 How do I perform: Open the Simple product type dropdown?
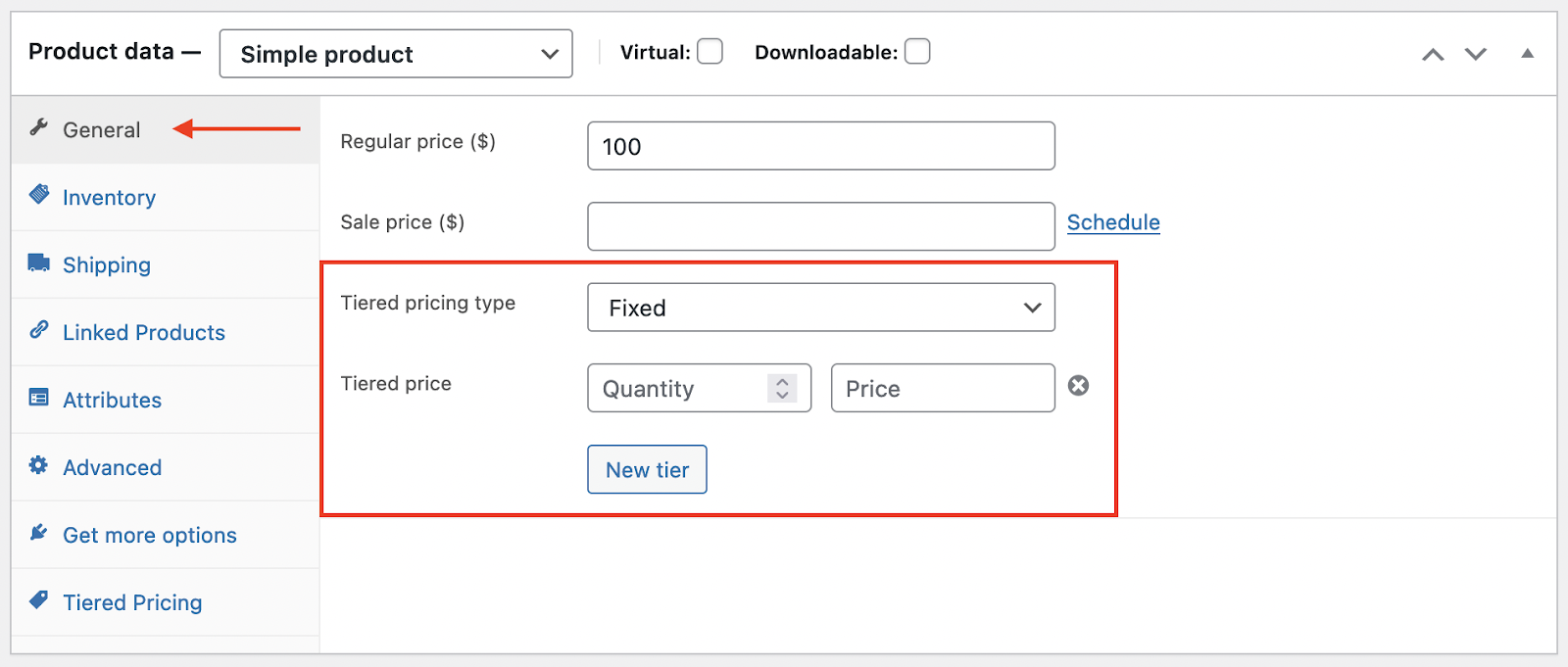click(x=396, y=54)
